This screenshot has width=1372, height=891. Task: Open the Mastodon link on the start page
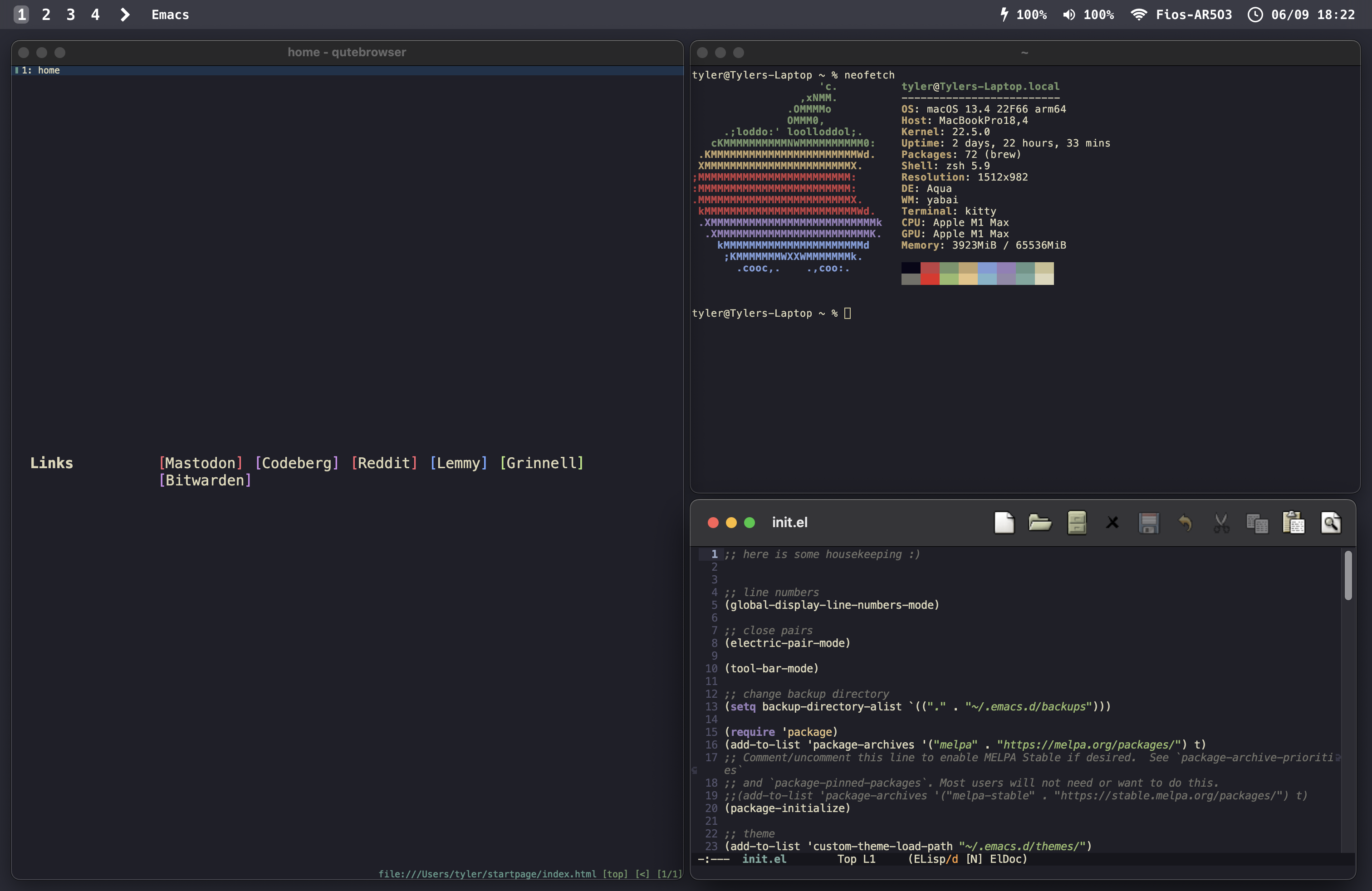[201, 463]
